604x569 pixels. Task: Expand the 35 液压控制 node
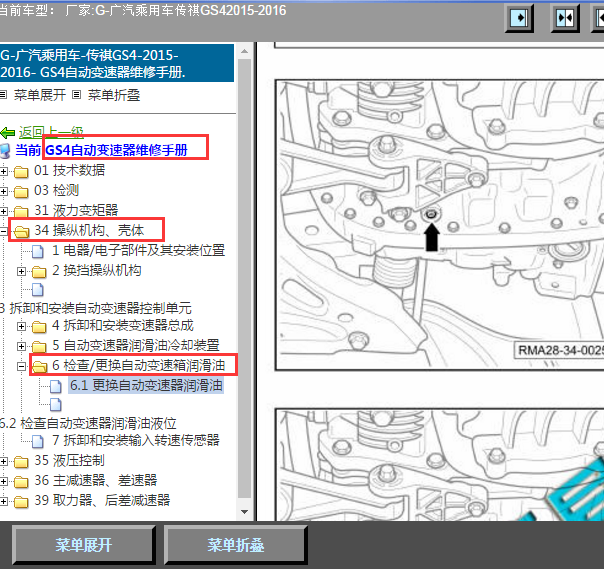(x=3, y=461)
